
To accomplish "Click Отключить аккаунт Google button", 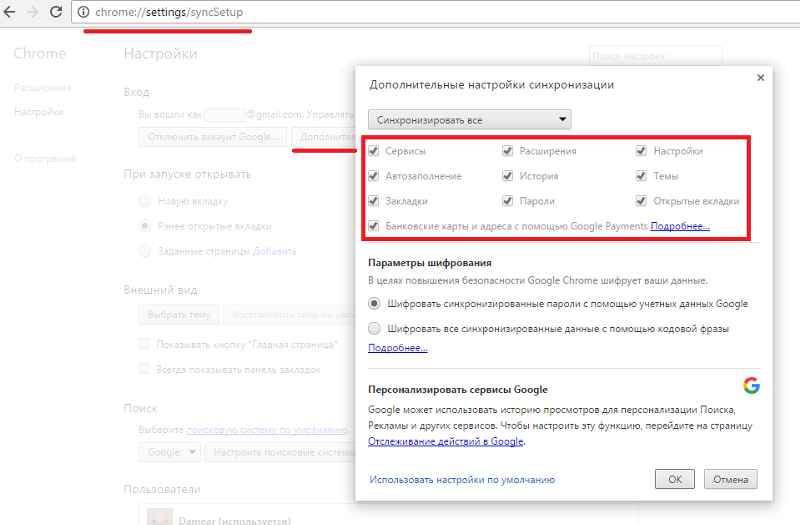I will 213,137.
